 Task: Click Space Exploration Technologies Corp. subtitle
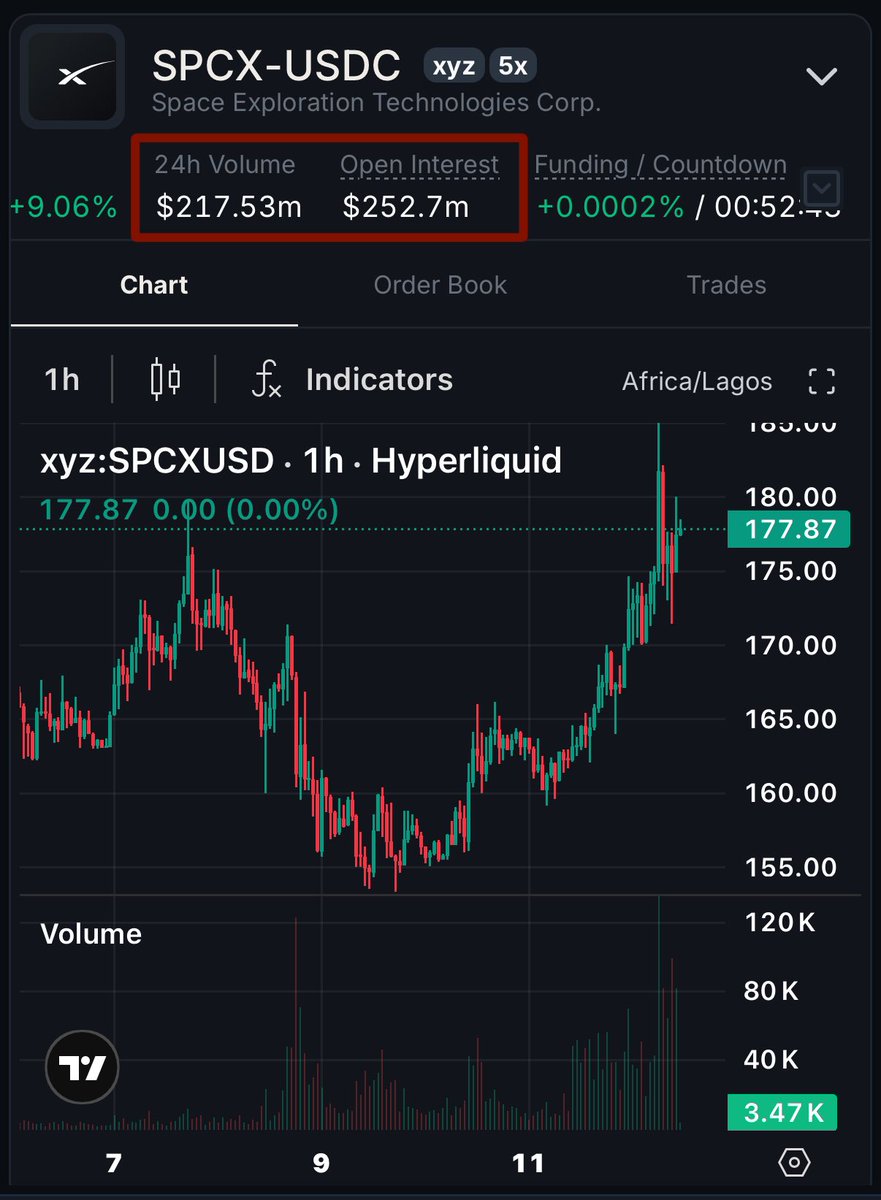[376, 103]
